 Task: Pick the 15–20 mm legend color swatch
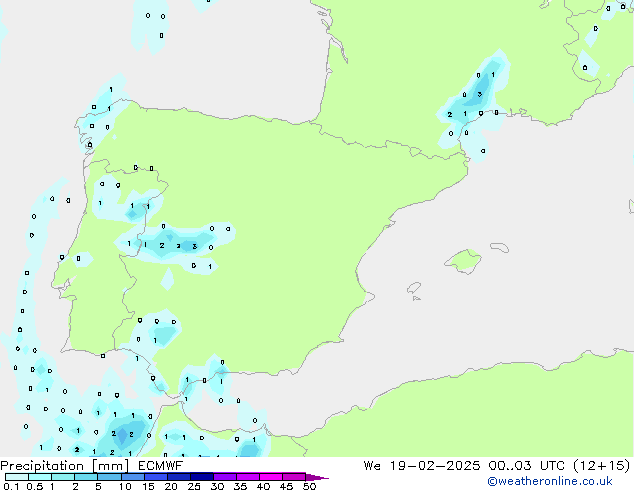(x=155, y=477)
